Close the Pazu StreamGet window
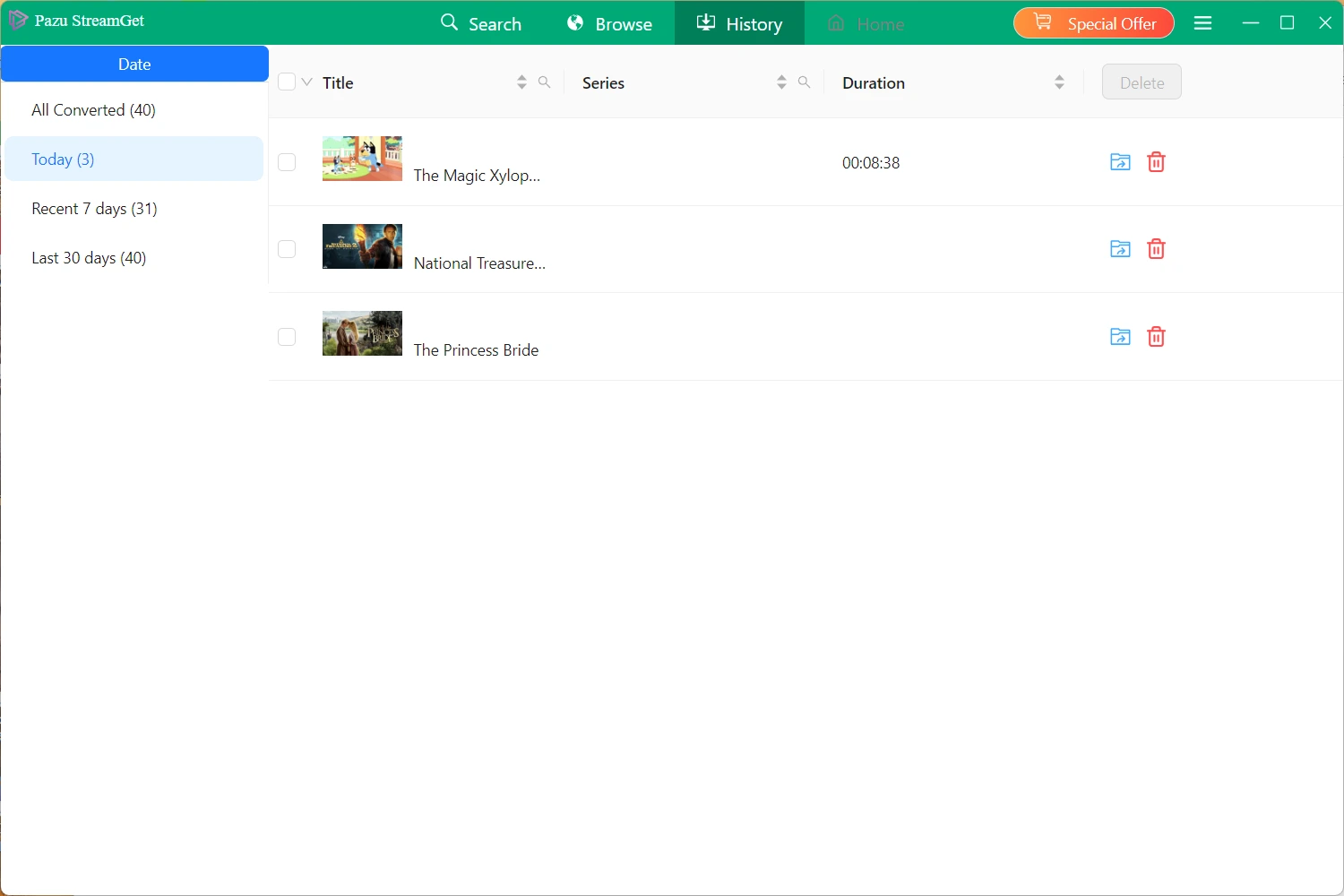This screenshot has height=896, width=1344. tap(1325, 23)
